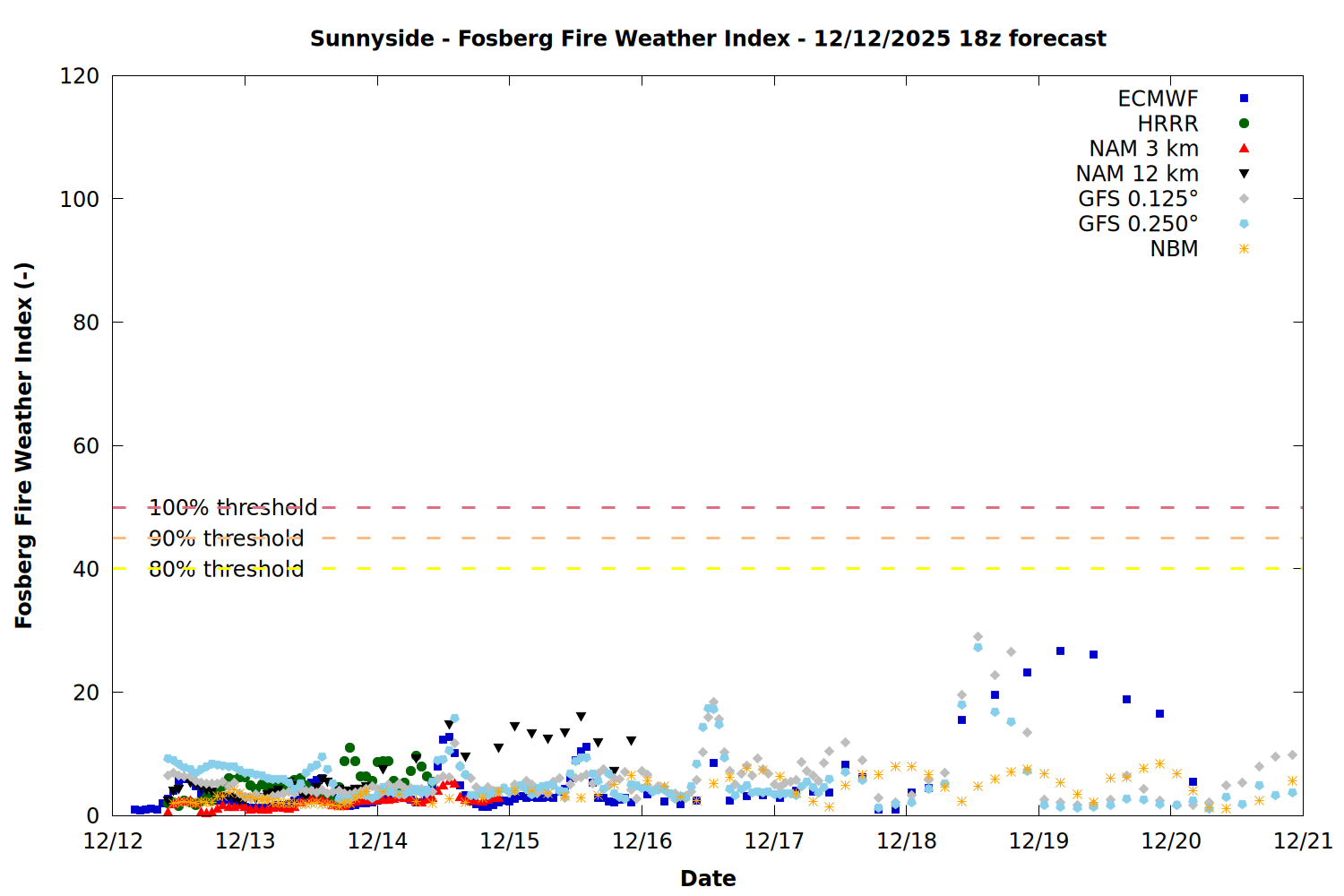Select the 80% threshold label
1344x896 pixels.
226,569
